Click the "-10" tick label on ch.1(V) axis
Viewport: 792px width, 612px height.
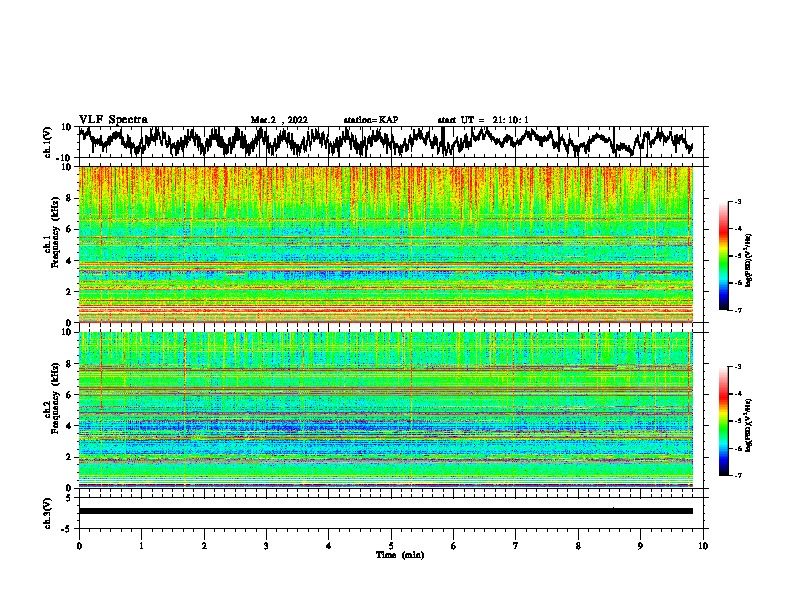(65, 158)
